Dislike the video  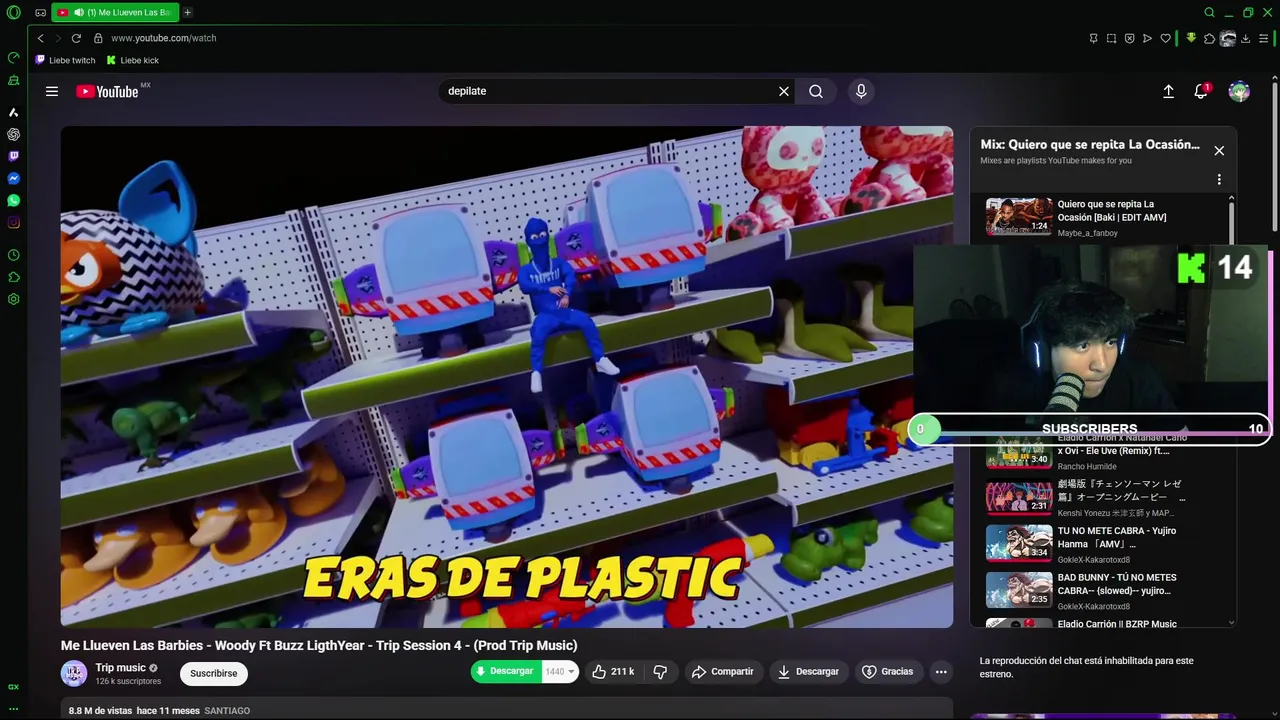click(x=660, y=672)
